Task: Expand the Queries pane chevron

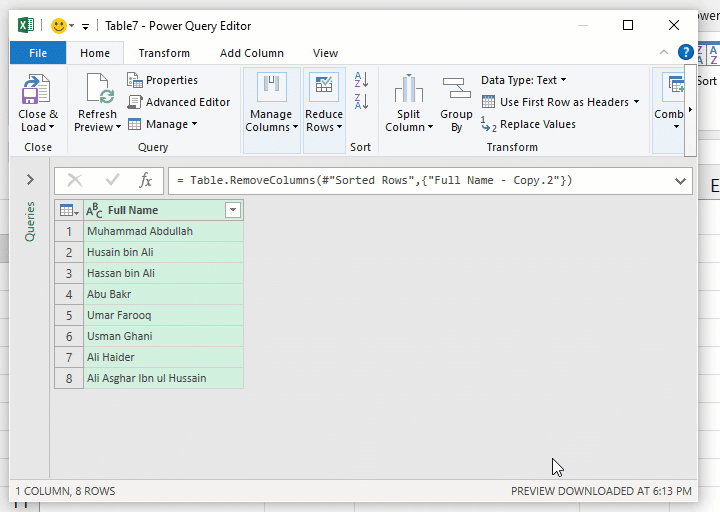Action: click(30, 179)
